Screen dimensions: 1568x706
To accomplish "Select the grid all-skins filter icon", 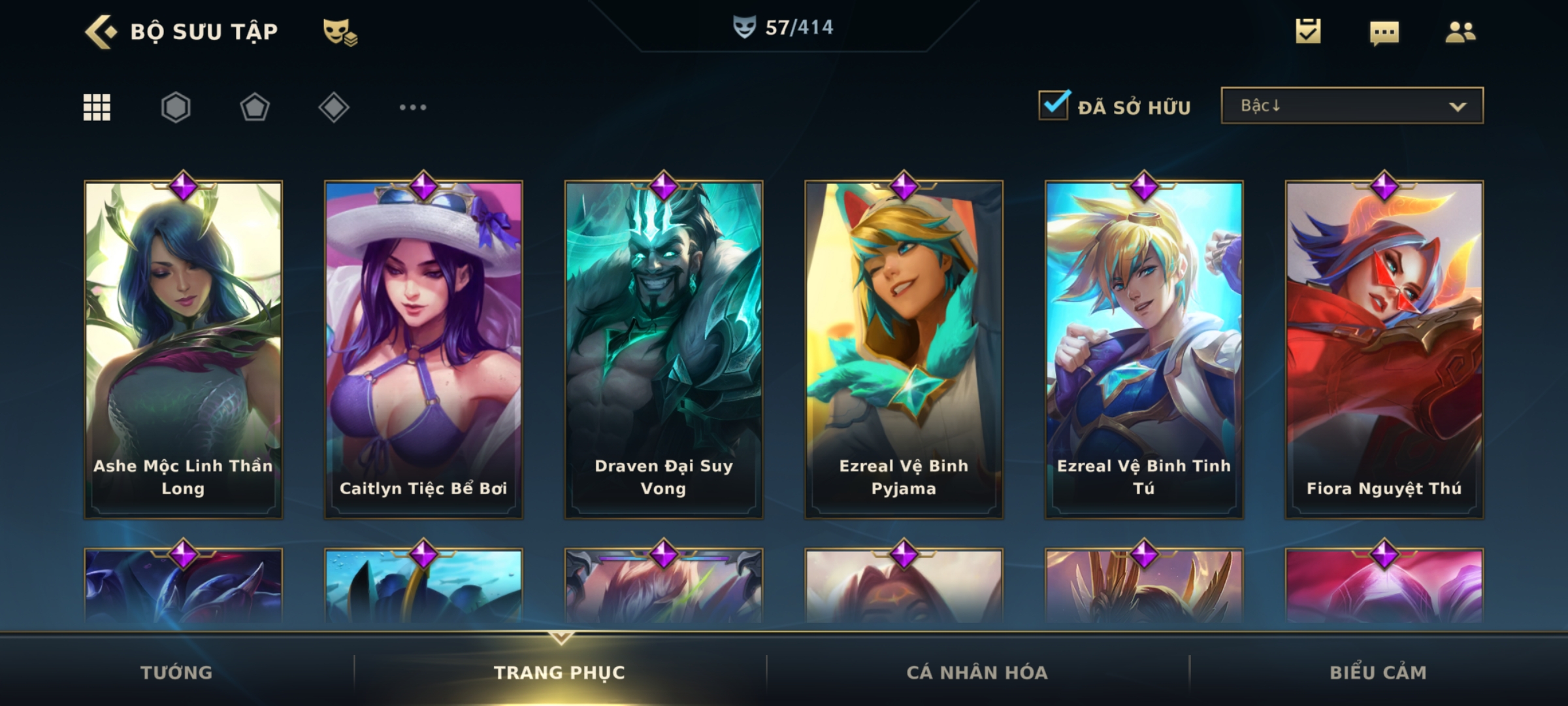I will (x=97, y=107).
